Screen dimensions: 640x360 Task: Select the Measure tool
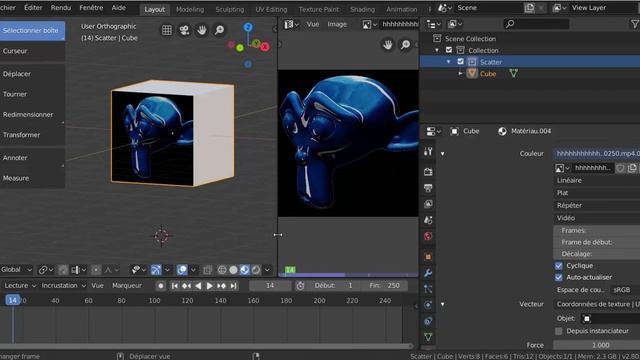click(32, 178)
